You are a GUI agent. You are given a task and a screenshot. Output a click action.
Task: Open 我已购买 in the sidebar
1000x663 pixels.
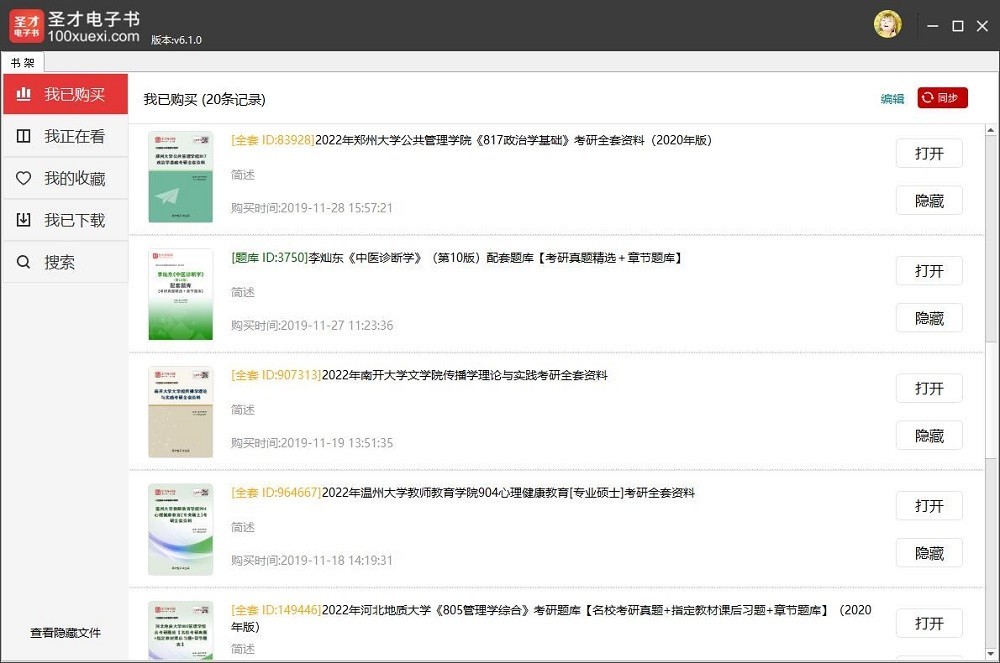(x=74, y=95)
